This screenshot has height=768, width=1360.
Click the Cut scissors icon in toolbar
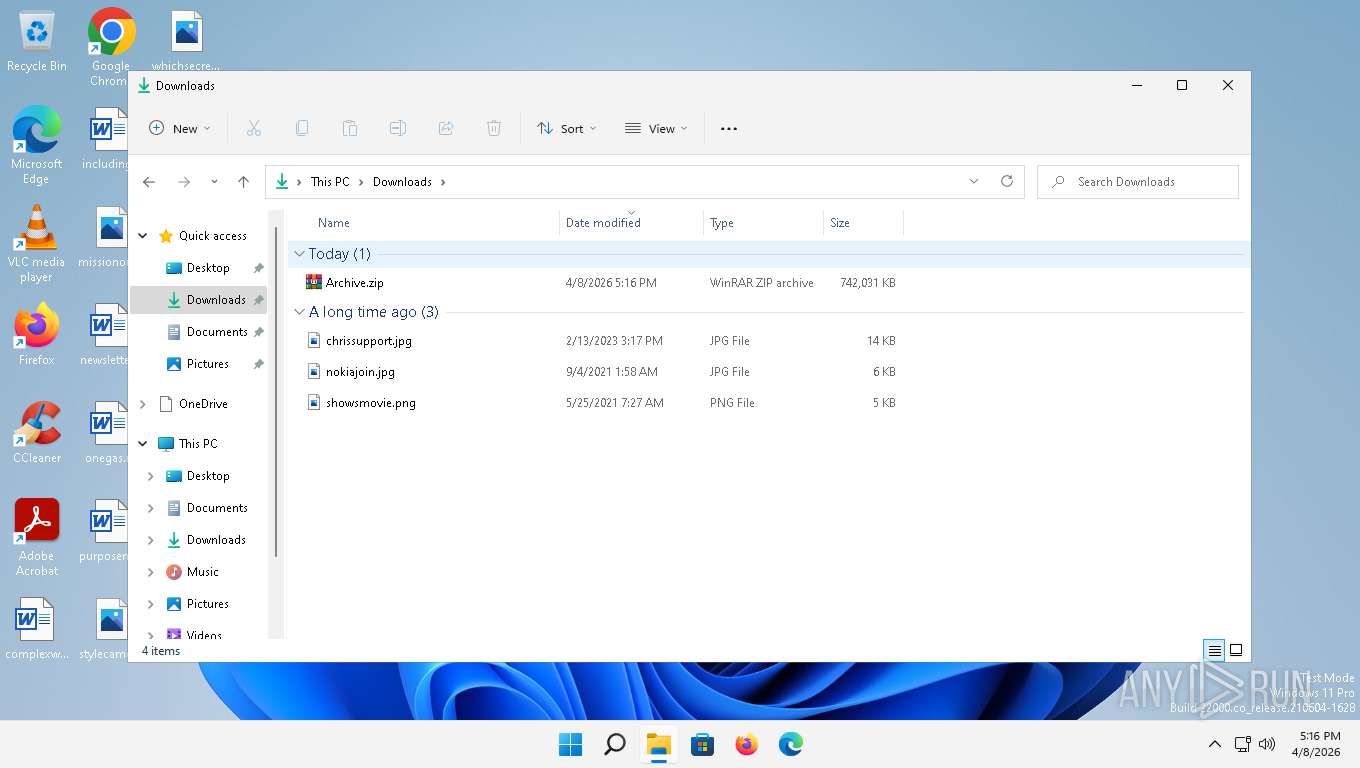point(253,128)
